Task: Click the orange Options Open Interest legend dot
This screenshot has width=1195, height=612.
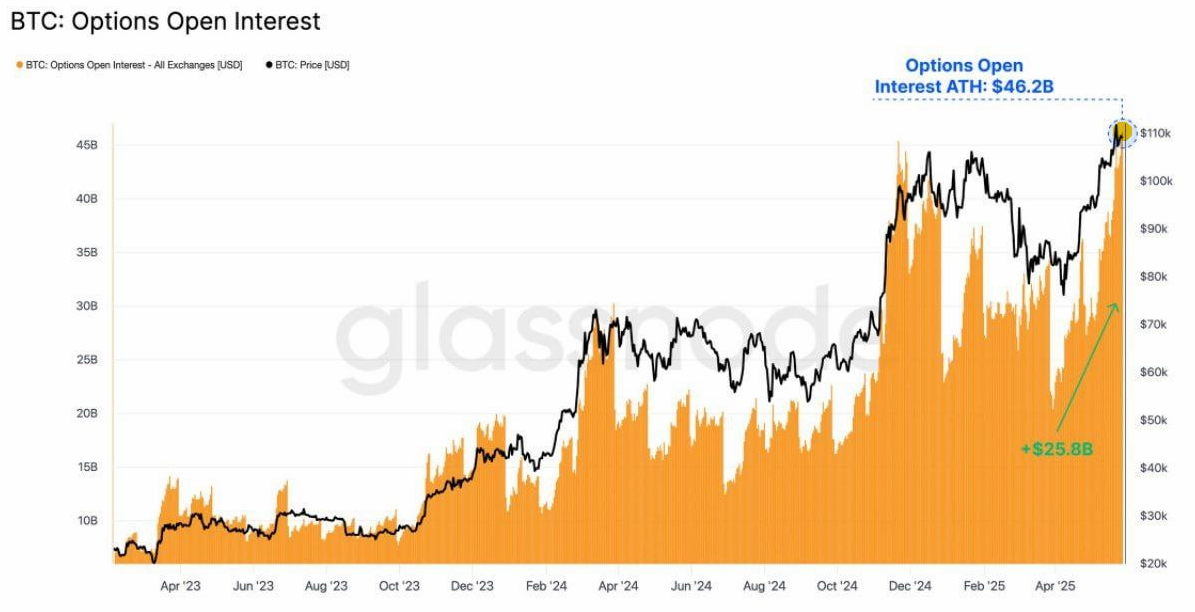Action: (x=19, y=66)
